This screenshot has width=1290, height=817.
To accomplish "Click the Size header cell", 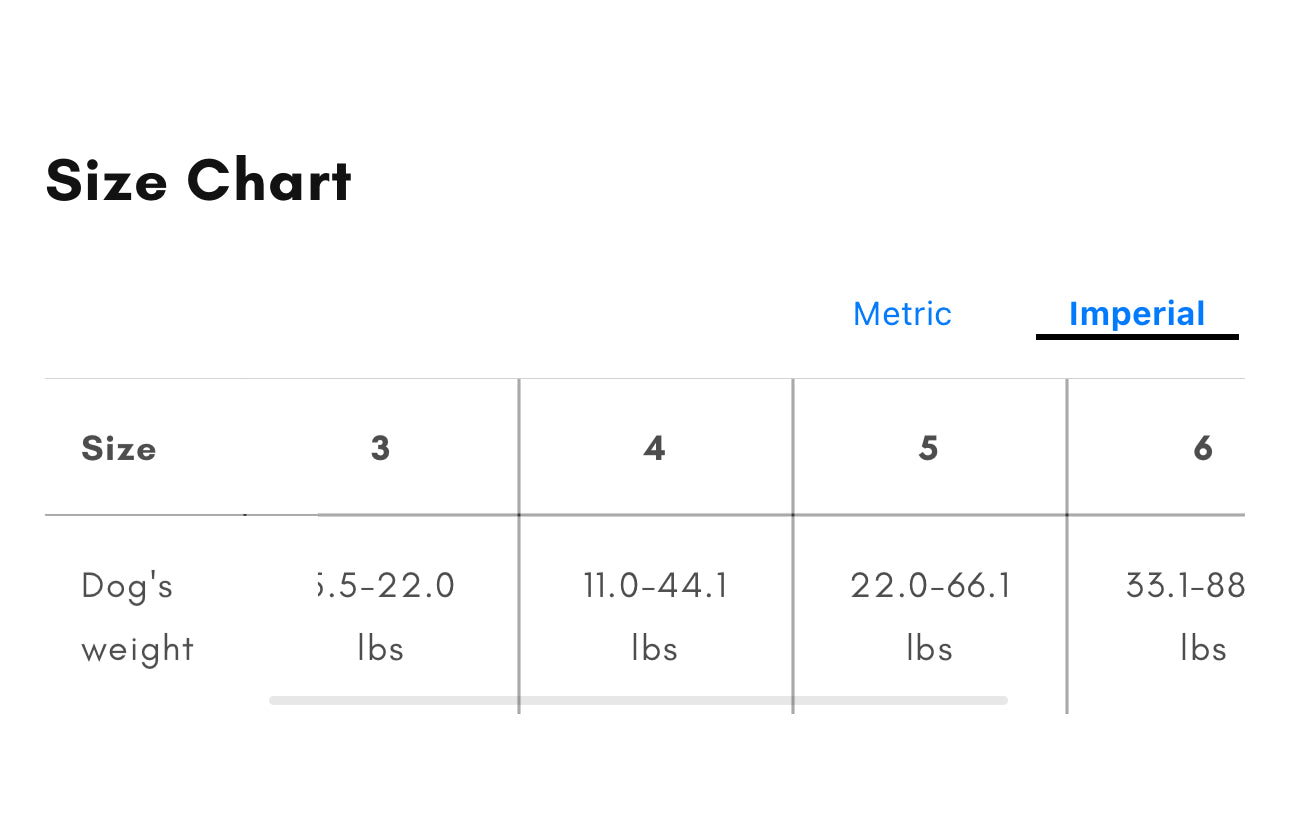I will (x=119, y=448).
